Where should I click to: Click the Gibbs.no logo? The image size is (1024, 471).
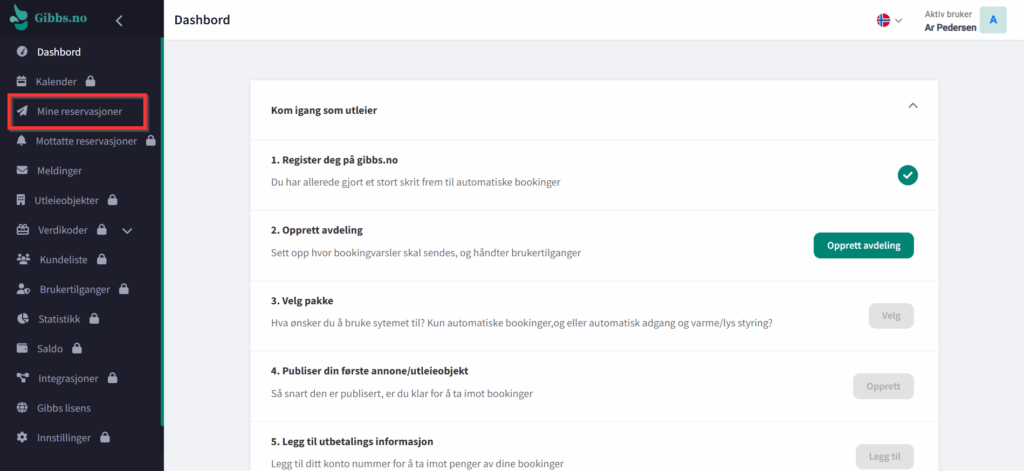pos(50,20)
